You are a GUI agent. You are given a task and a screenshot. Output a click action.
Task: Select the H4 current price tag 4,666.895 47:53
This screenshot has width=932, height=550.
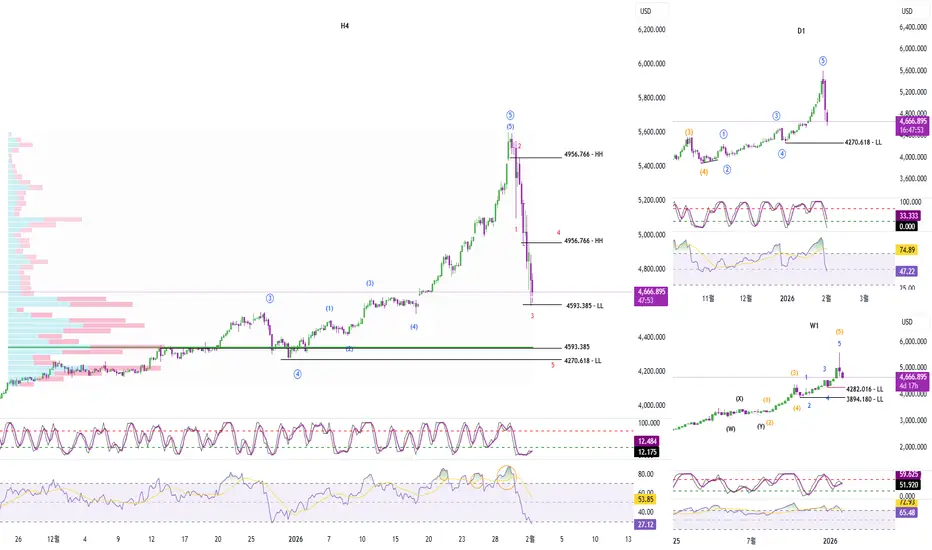tap(651, 296)
